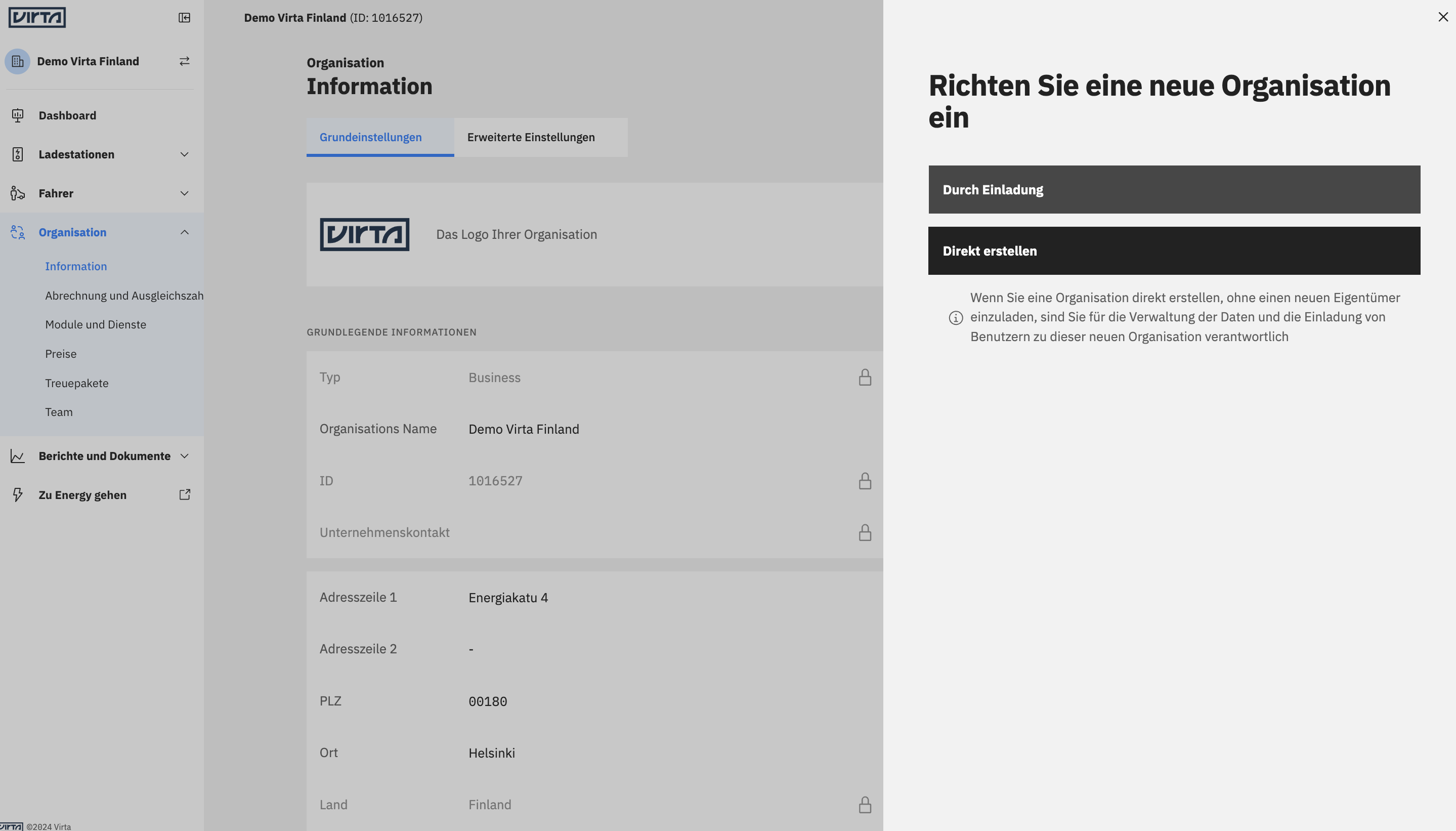Click the Land value Finland
Screen dimensions: 1456x831
click(490, 805)
